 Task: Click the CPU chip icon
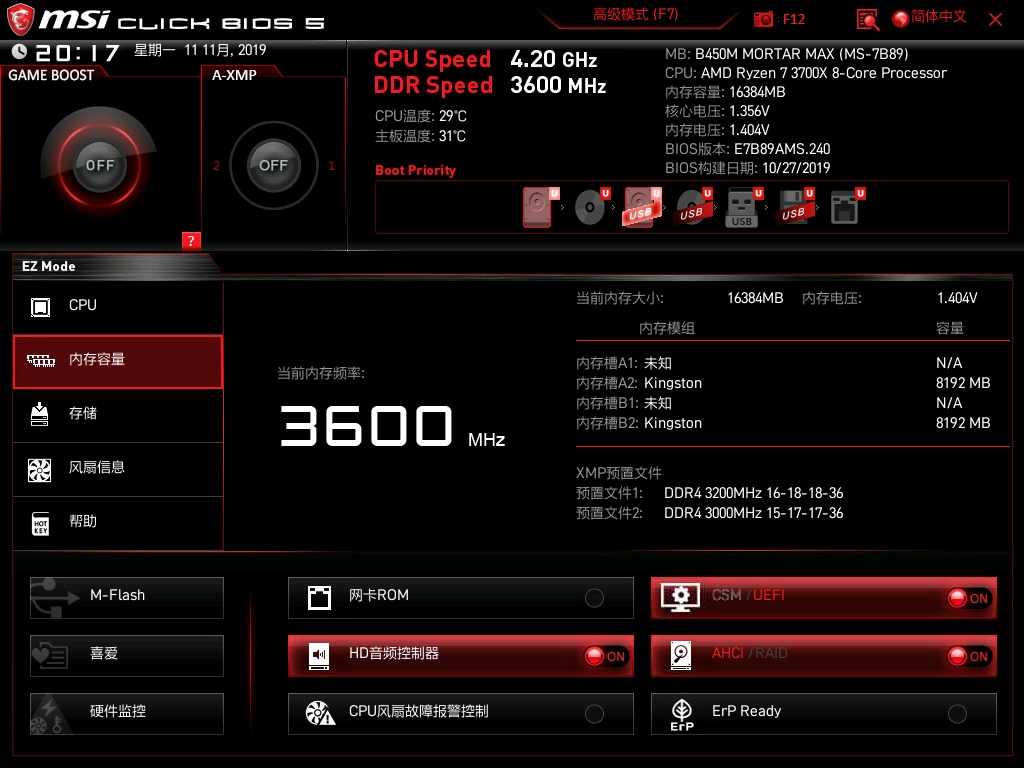pyautogui.click(x=40, y=306)
